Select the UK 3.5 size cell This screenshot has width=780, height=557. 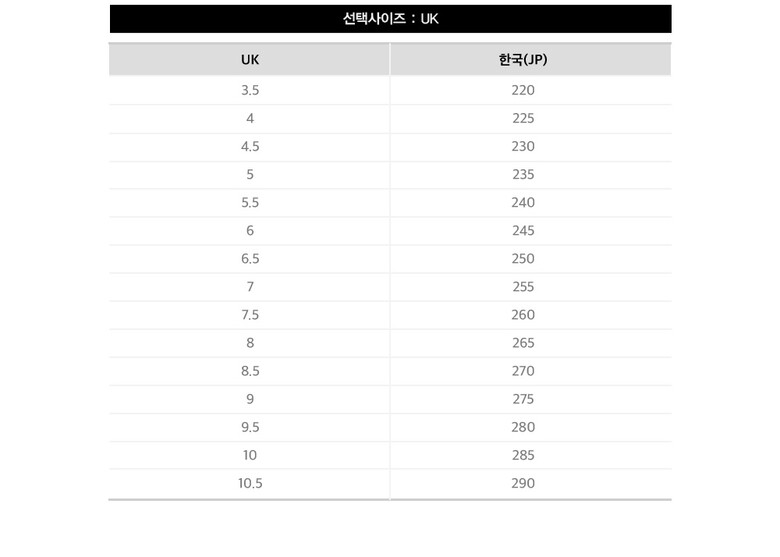250,90
